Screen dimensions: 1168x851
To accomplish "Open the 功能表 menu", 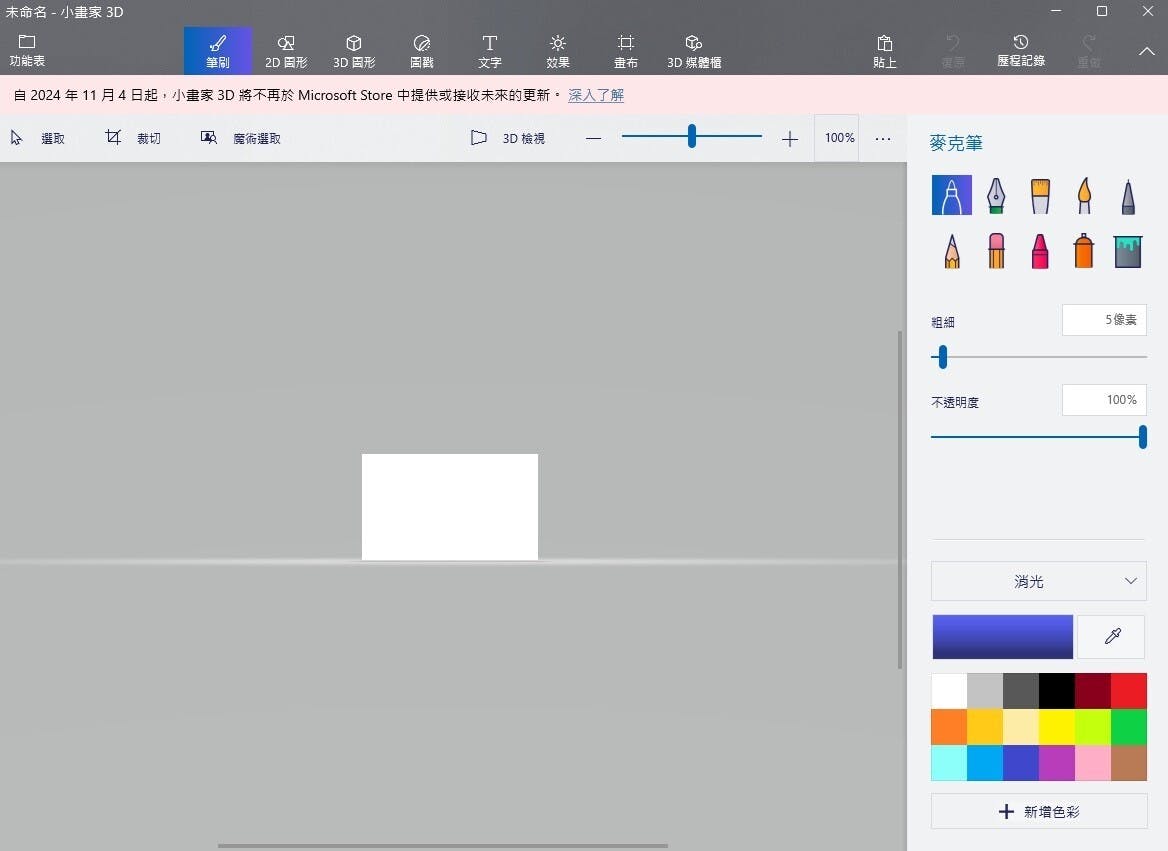I will pyautogui.click(x=27, y=51).
